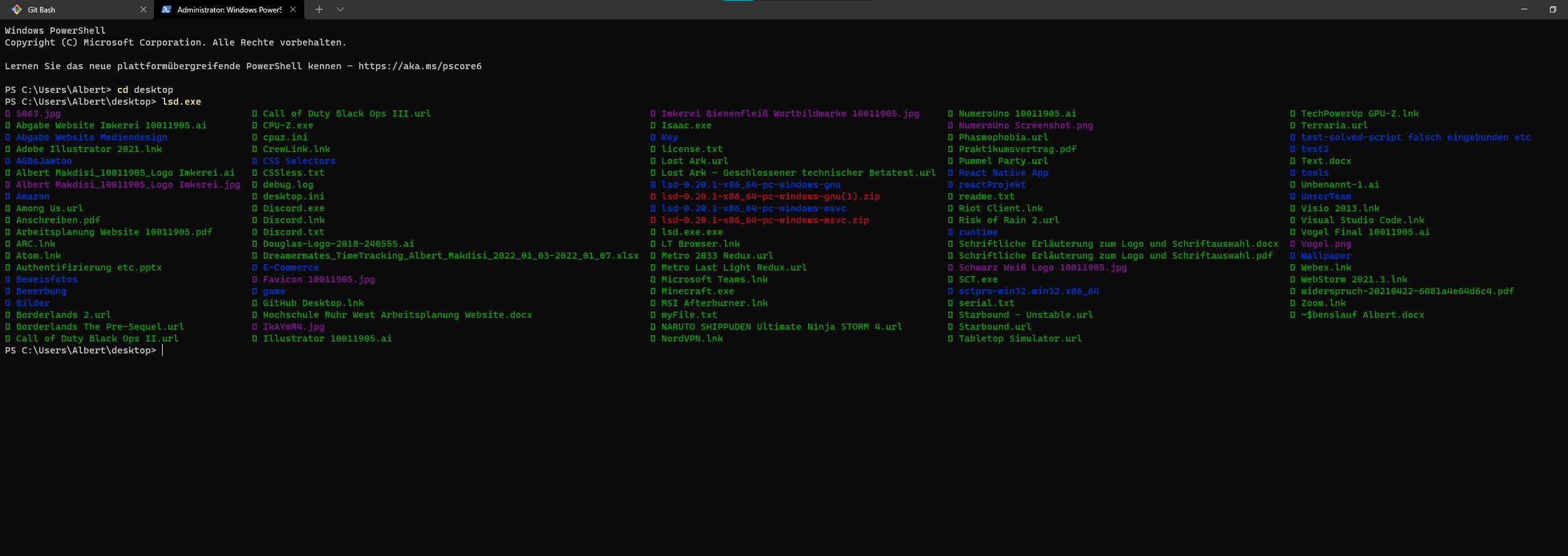Click the Wallpaper directory name

coord(1326,256)
